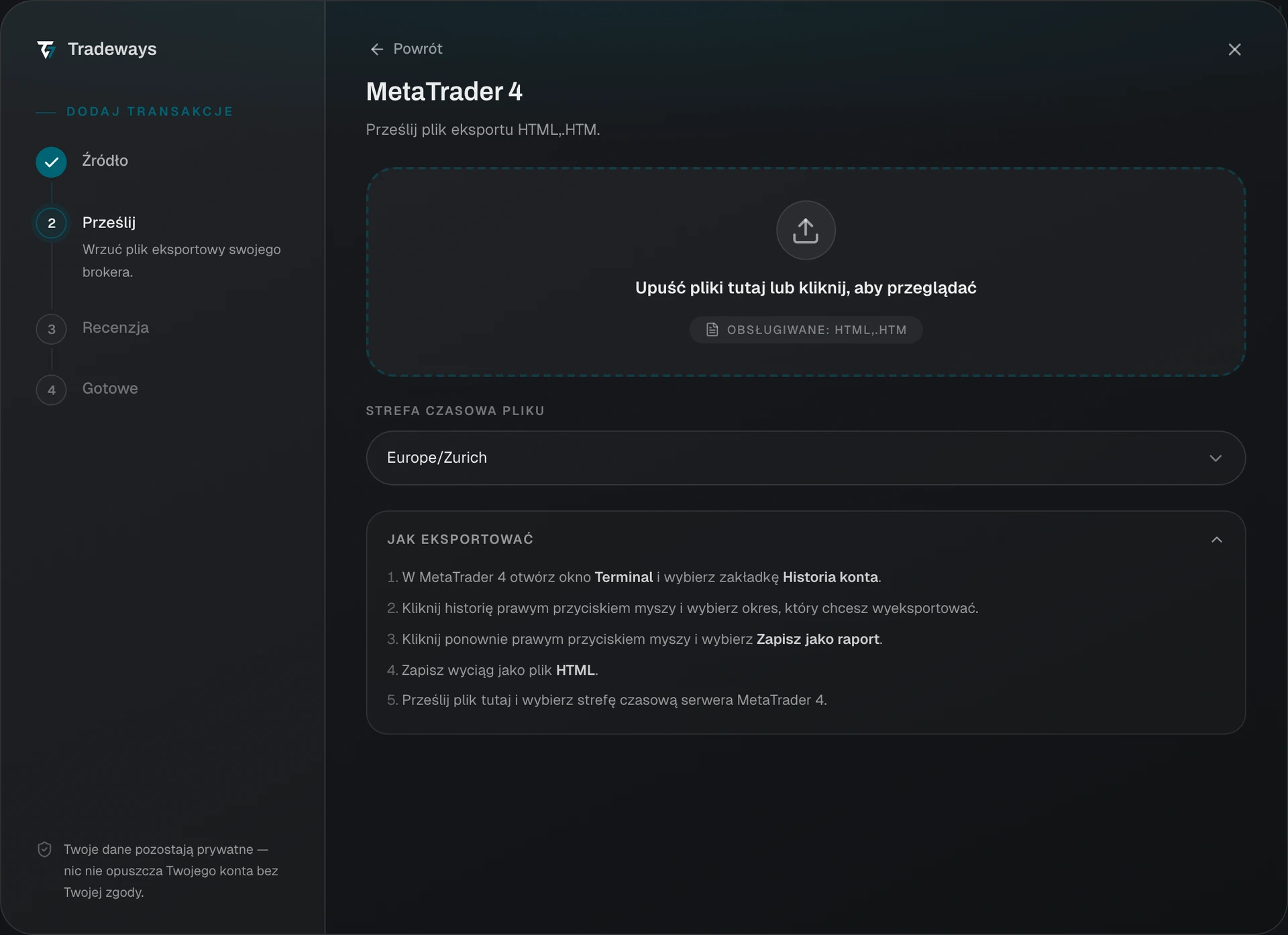
Task: Go back using the Powrót link
Action: (x=407, y=49)
